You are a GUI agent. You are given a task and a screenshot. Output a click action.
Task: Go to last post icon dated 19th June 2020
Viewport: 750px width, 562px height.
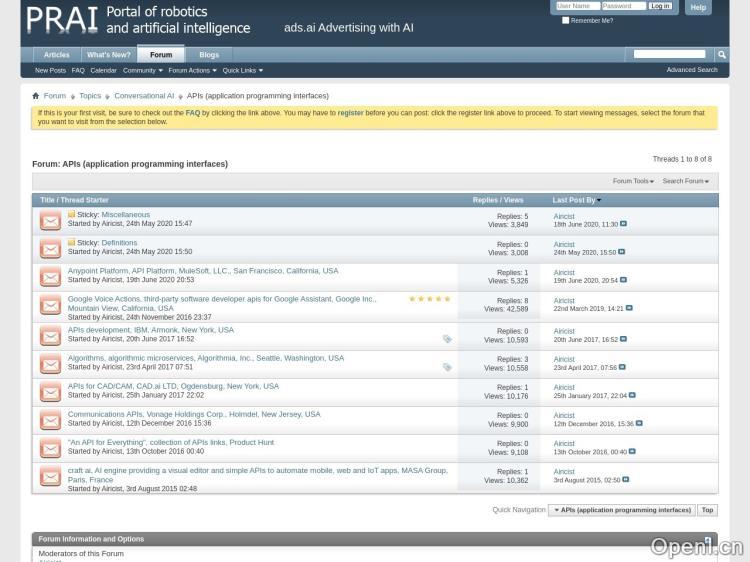point(623,280)
